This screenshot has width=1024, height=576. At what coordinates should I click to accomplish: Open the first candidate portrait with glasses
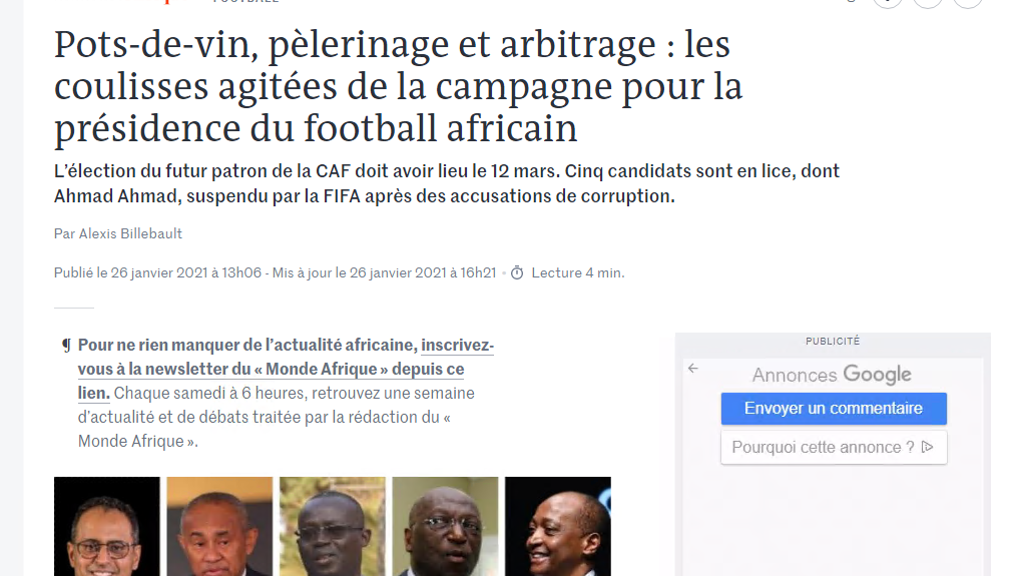(x=107, y=526)
